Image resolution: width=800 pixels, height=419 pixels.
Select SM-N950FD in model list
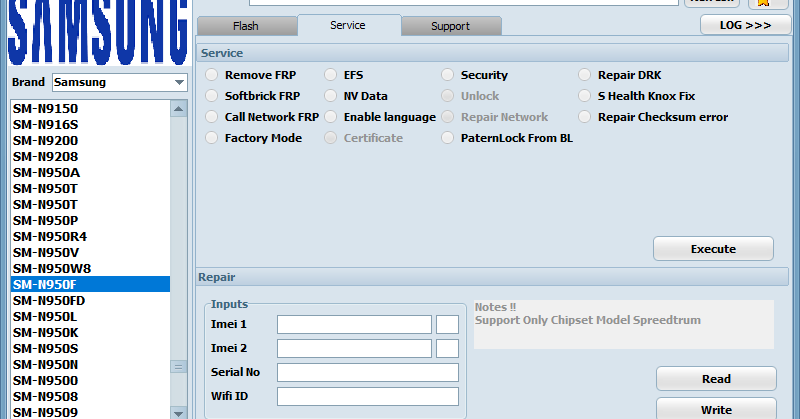[90, 301]
